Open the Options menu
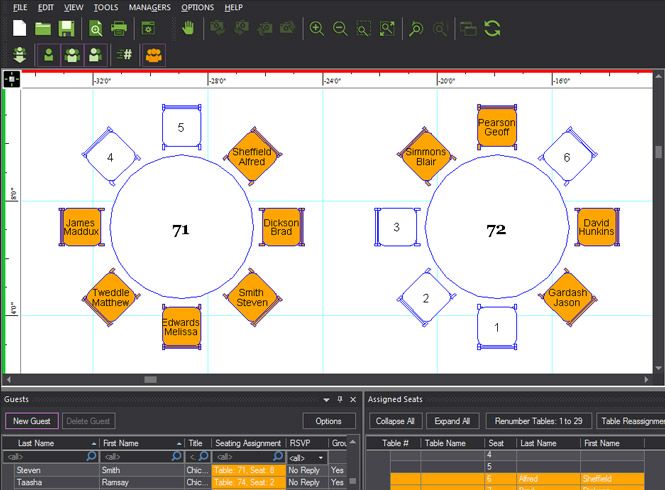 click(198, 7)
